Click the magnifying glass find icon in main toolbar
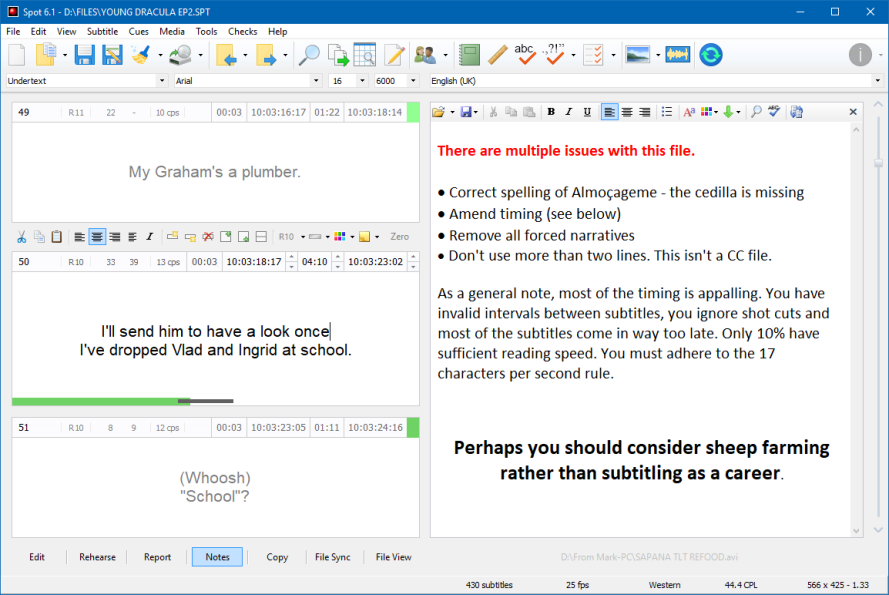Image resolution: width=889 pixels, height=595 pixels. [x=310, y=54]
